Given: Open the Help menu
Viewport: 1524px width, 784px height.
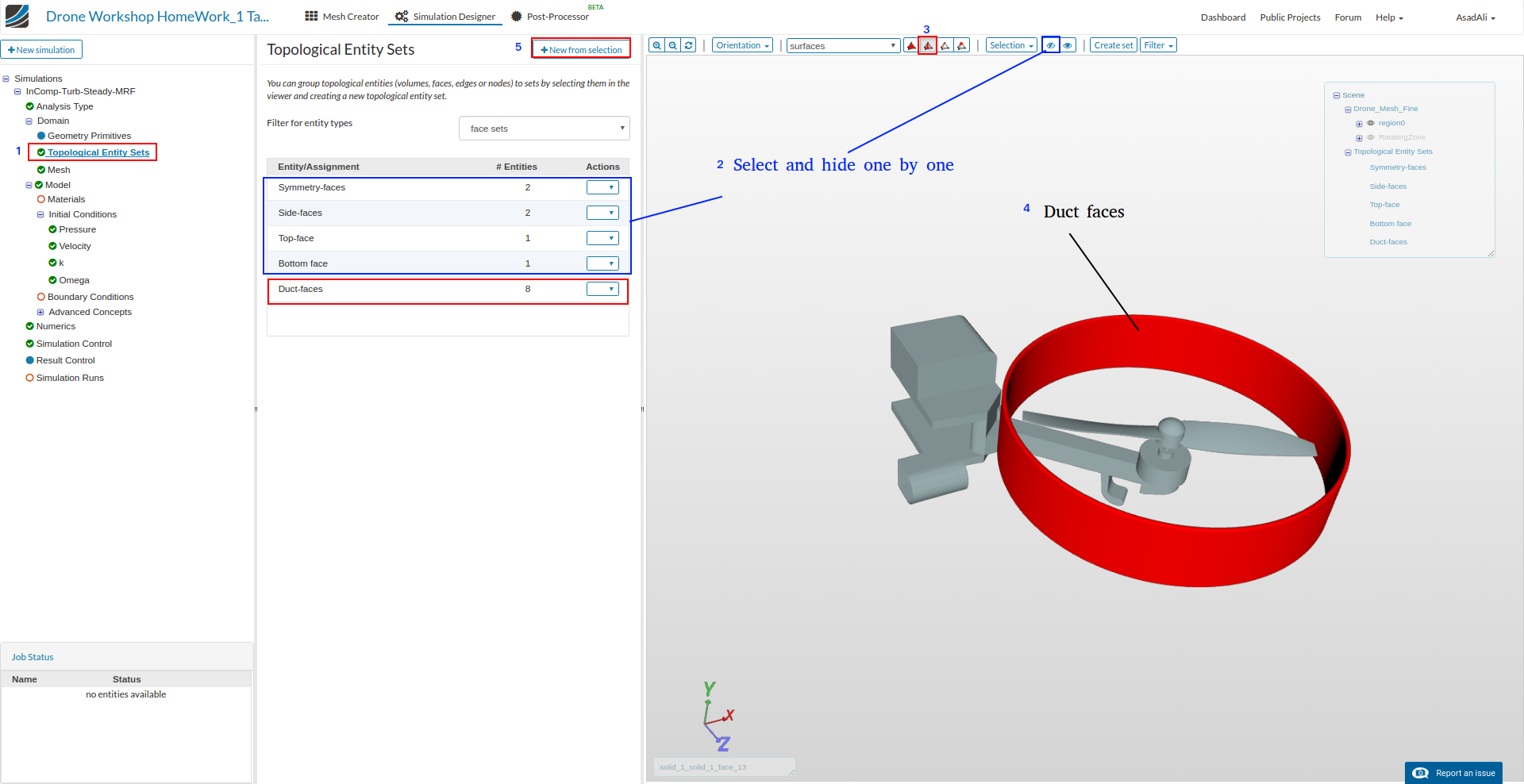Looking at the screenshot, I should (x=1389, y=17).
